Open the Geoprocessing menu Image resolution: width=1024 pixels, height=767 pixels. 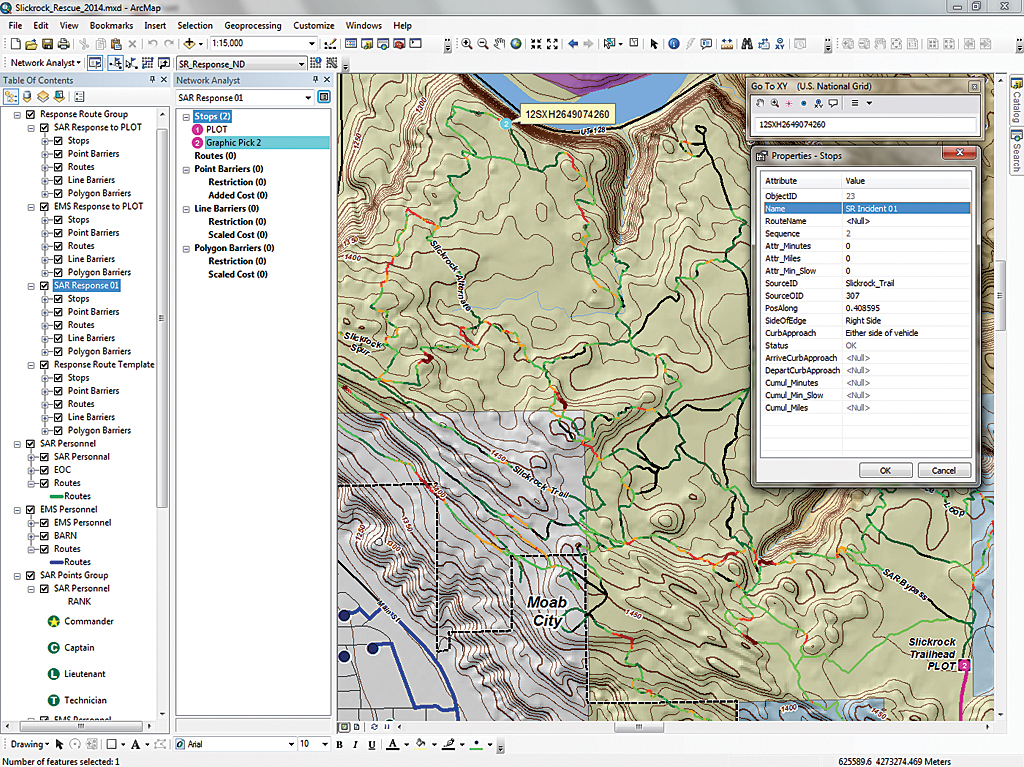(x=252, y=25)
